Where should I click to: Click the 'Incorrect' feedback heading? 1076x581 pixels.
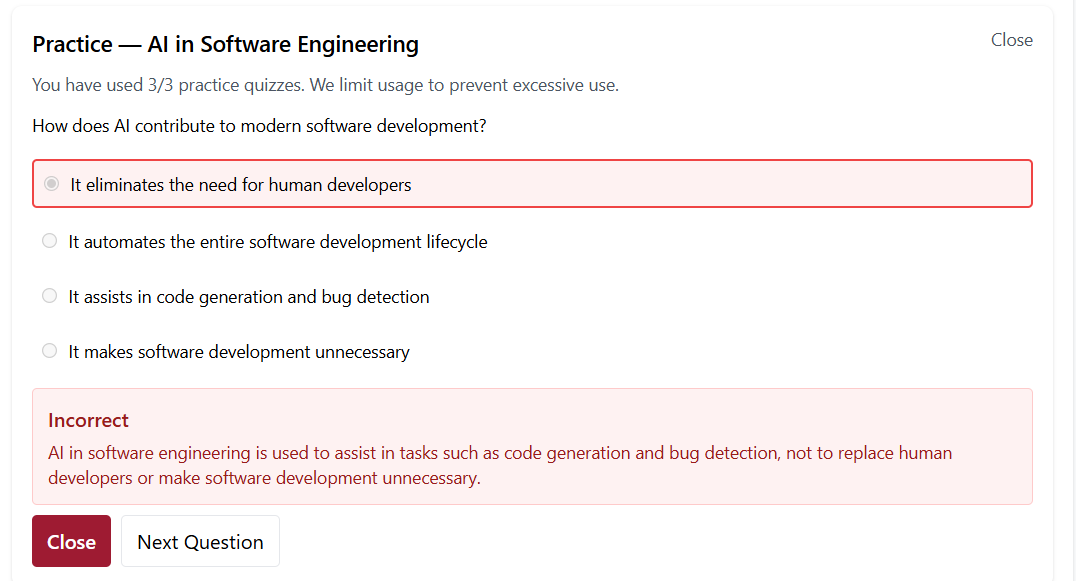tap(88, 420)
